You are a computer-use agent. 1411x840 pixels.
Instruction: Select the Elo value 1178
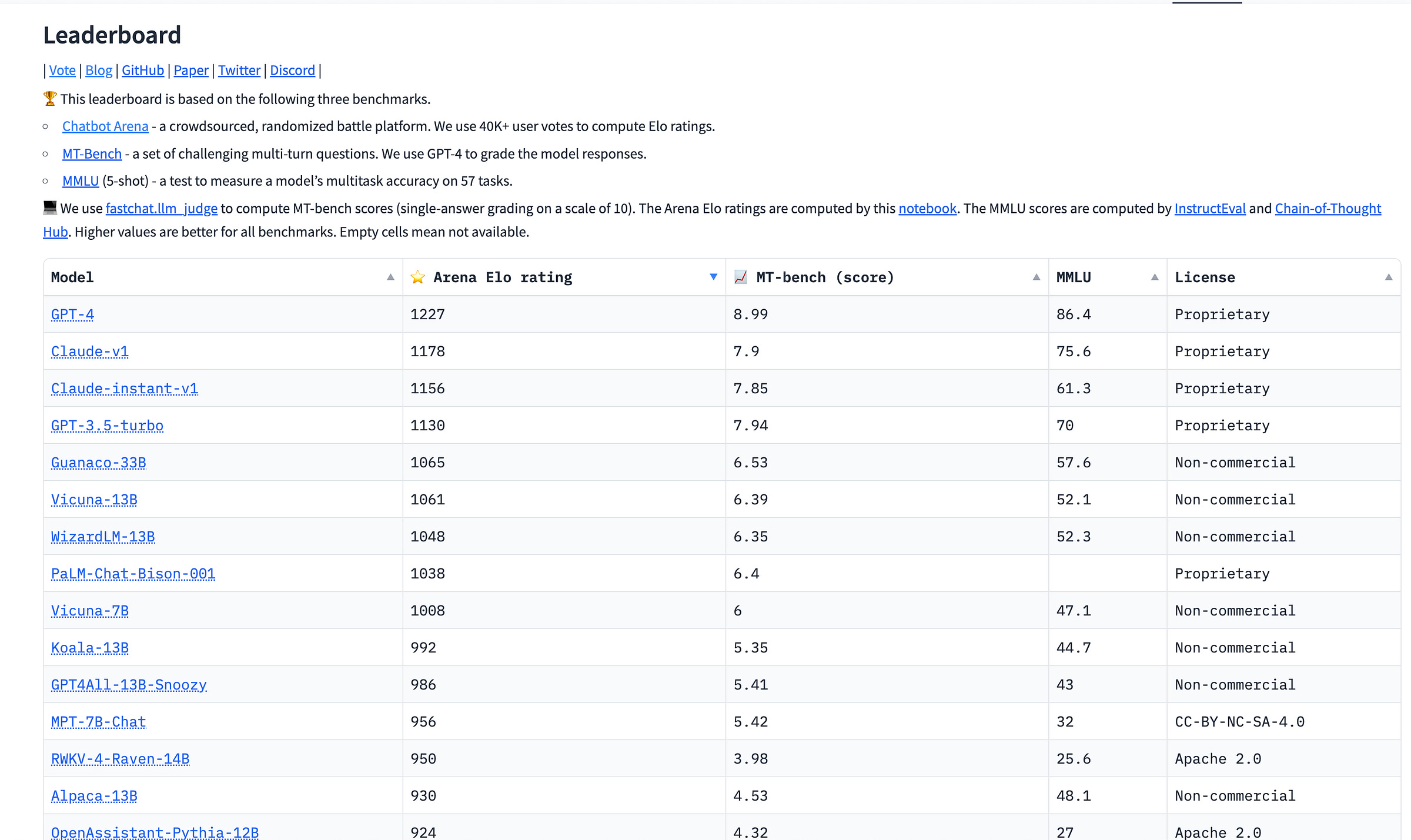coord(427,352)
